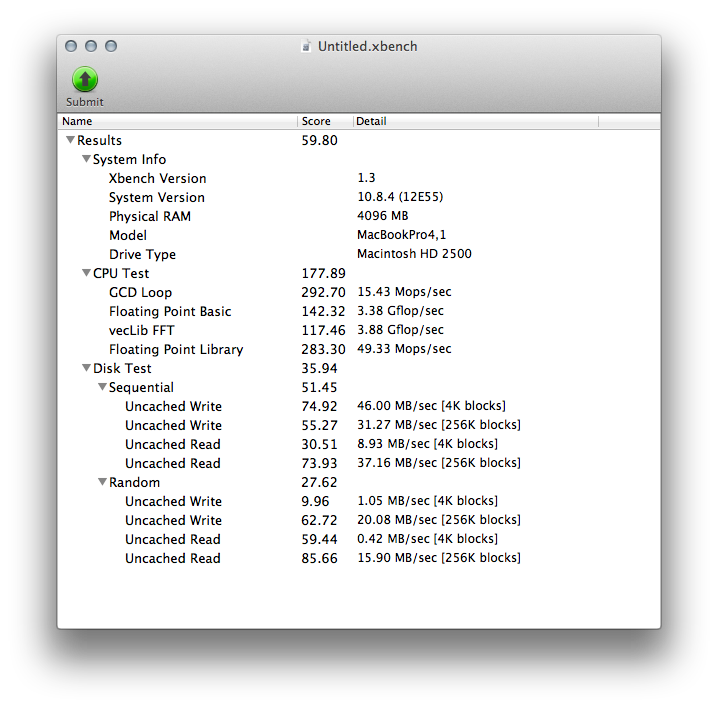718x708 pixels.
Task: Click the detail 0.42 MB/sec [4K blocks]
Action: pyautogui.click(x=427, y=539)
